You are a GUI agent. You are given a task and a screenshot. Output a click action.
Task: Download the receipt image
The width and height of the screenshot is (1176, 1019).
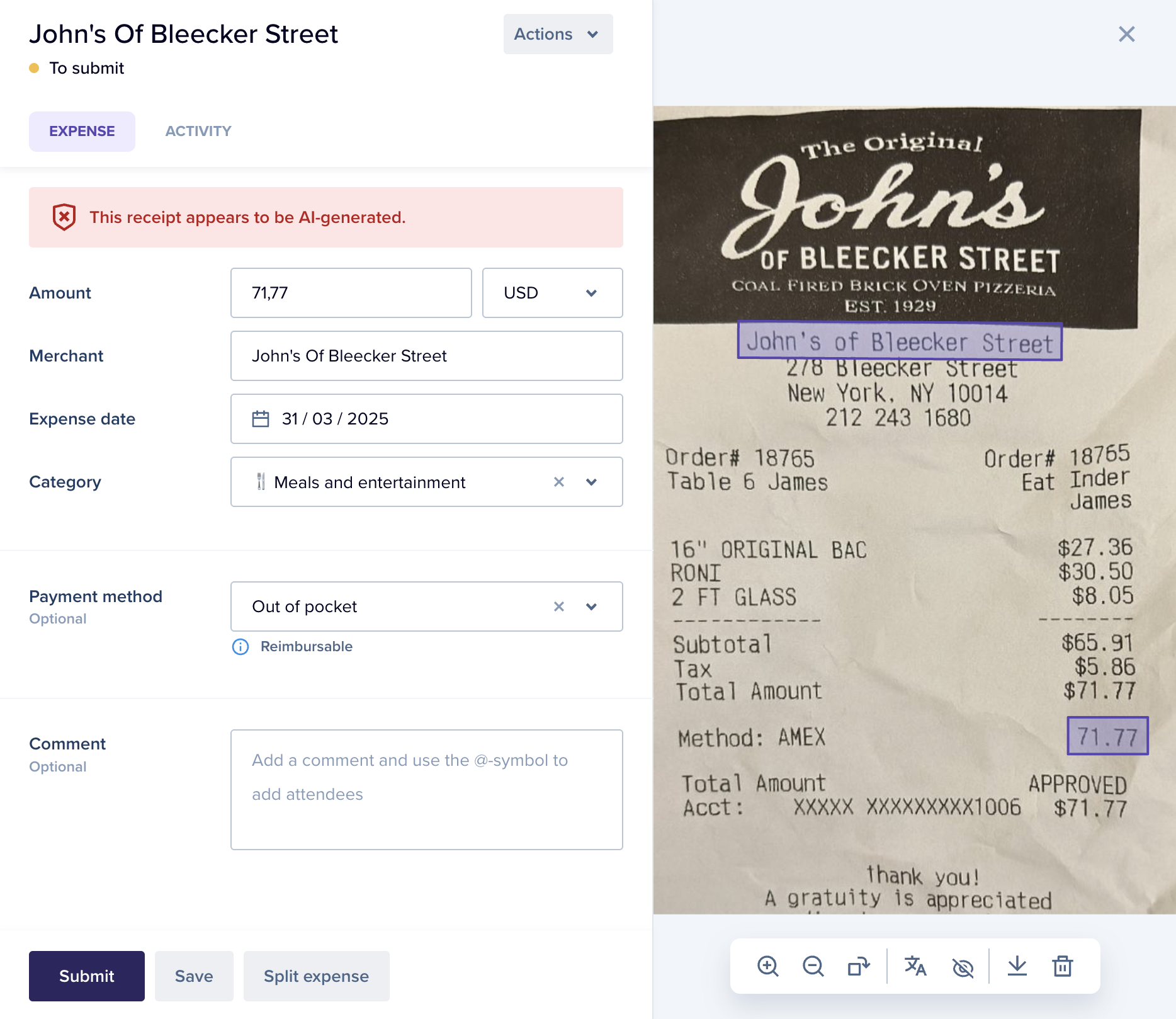pyautogui.click(x=1017, y=966)
